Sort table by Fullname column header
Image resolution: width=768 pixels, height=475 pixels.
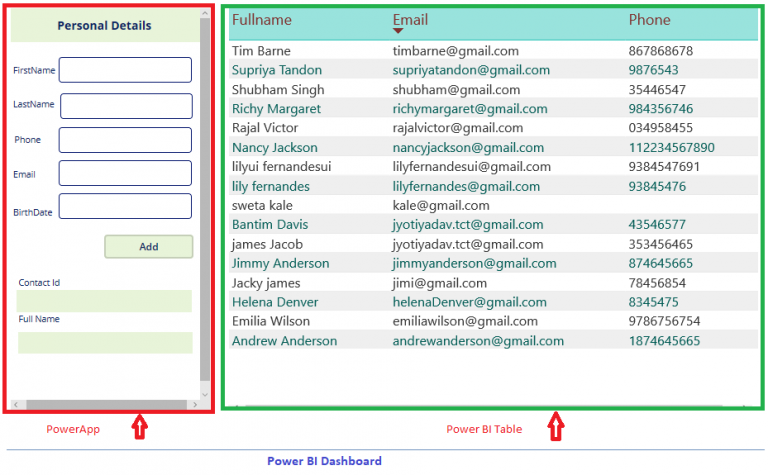point(262,20)
